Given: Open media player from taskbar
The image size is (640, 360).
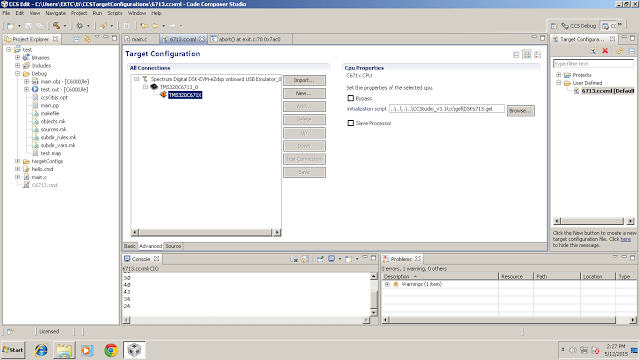Looking at the screenshot, I should point(87,350).
